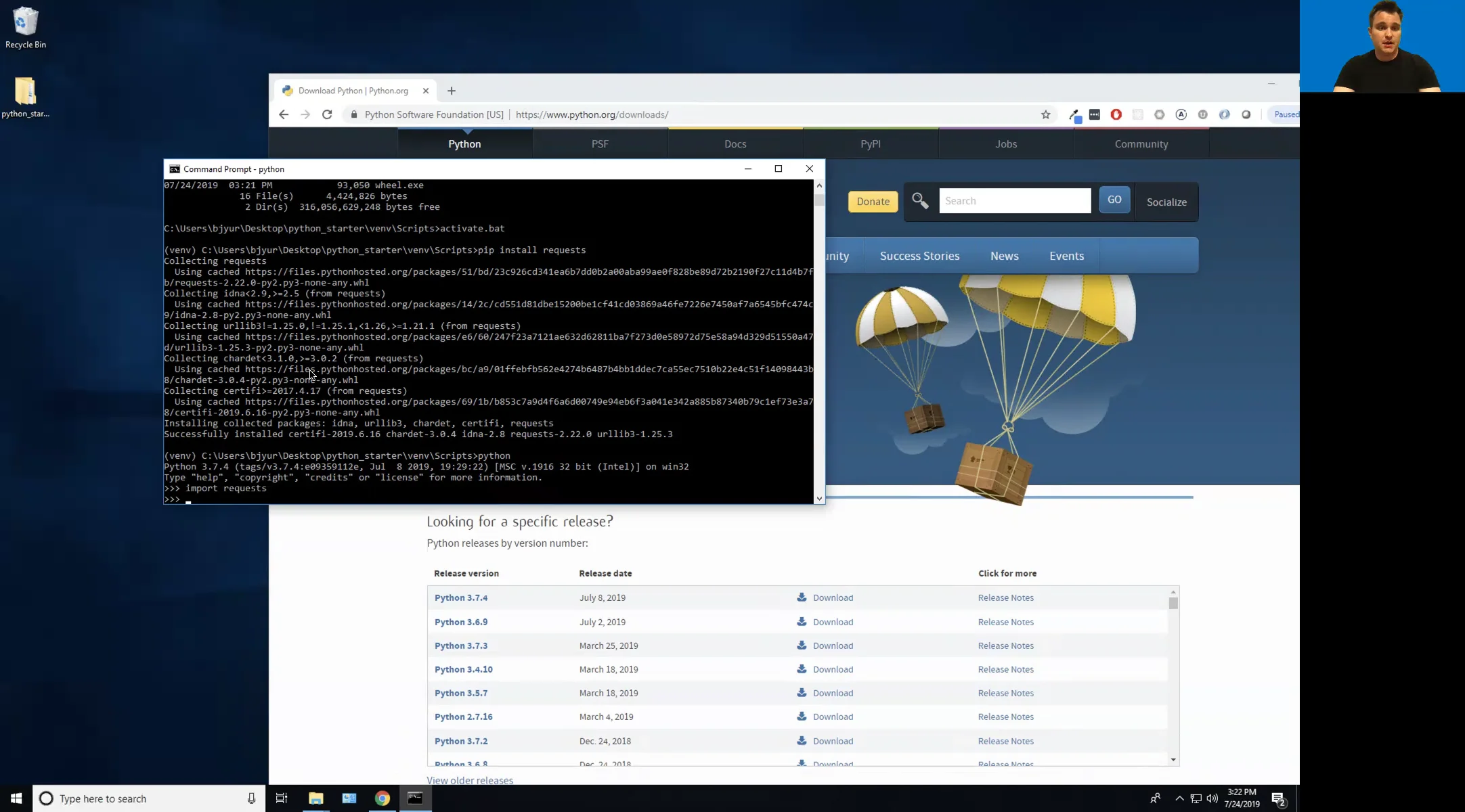Switch to the Docs tab
Viewport: 1465px width, 812px height.
[735, 143]
